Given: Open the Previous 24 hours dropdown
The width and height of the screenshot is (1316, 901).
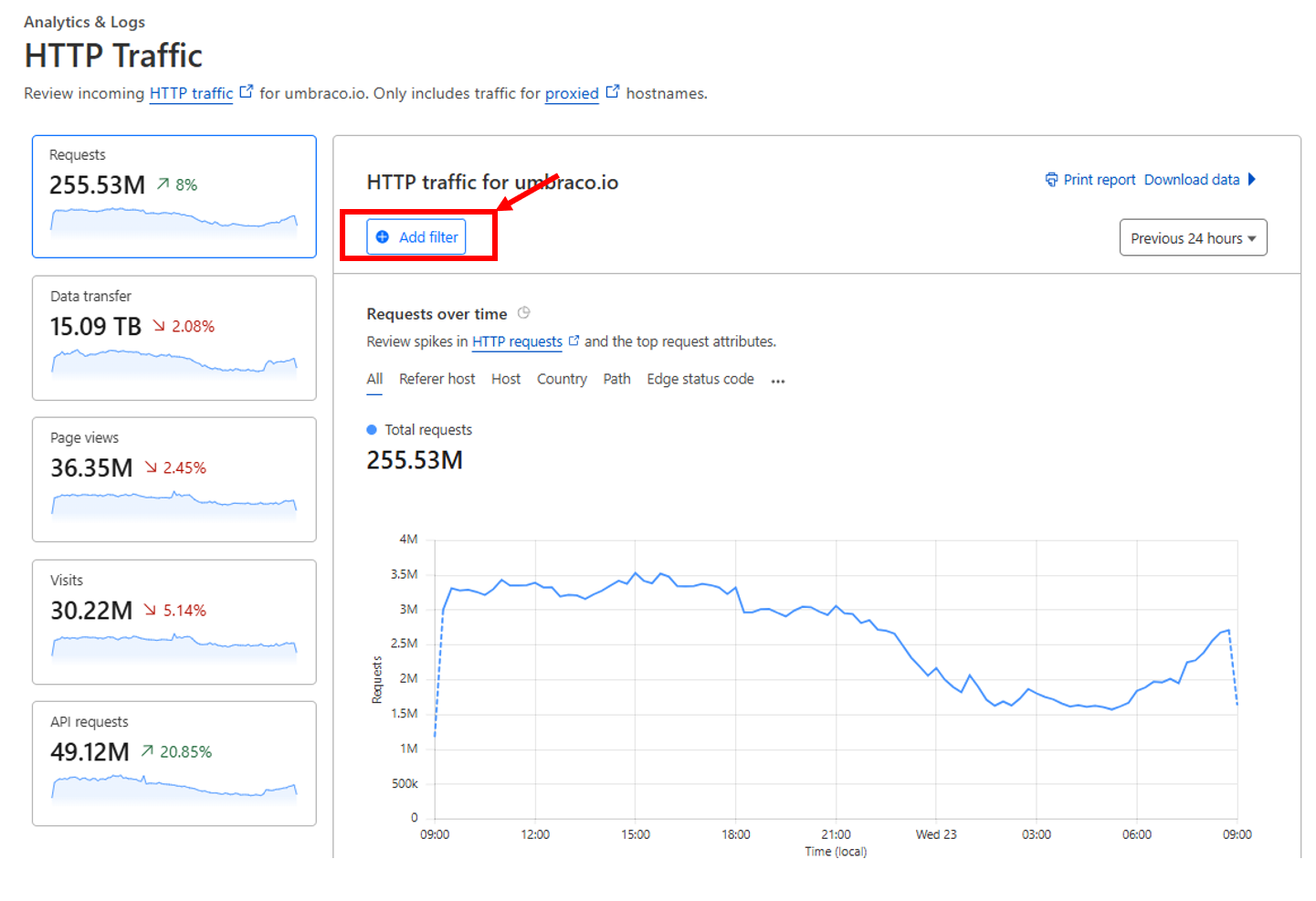Looking at the screenshot, I should 1192,238.
